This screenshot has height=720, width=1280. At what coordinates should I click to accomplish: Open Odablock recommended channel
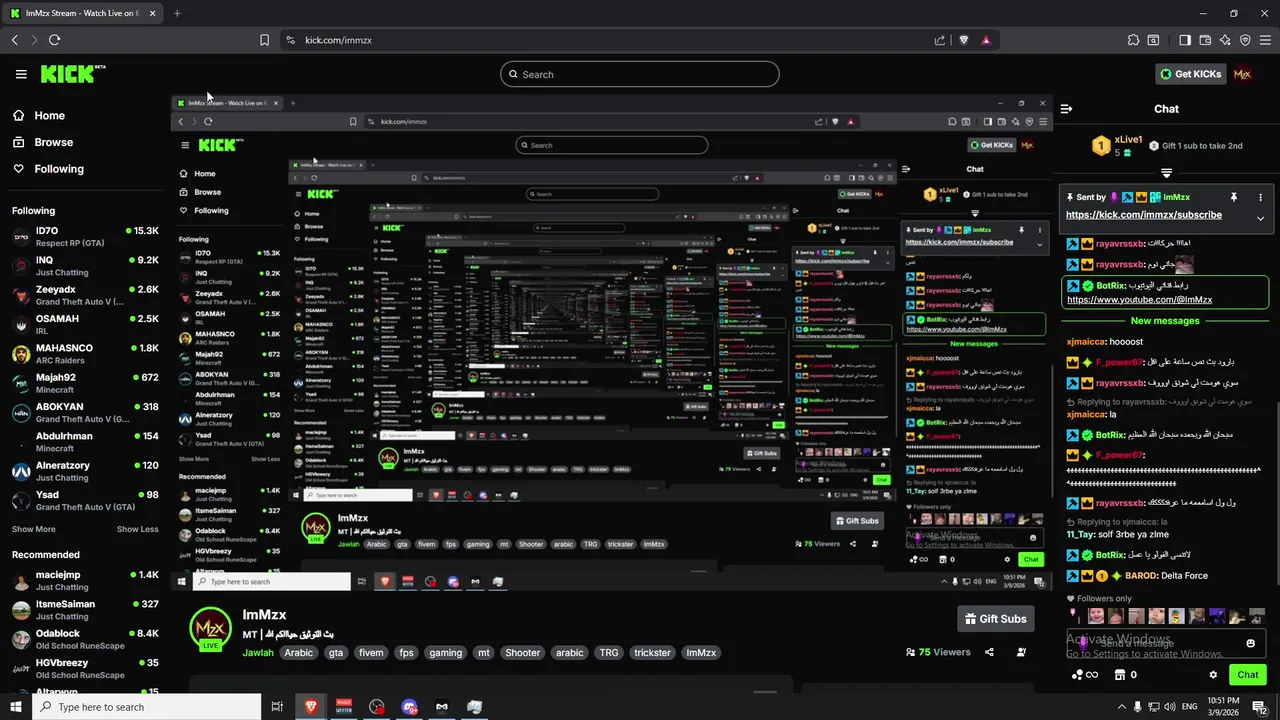(85, 639)
